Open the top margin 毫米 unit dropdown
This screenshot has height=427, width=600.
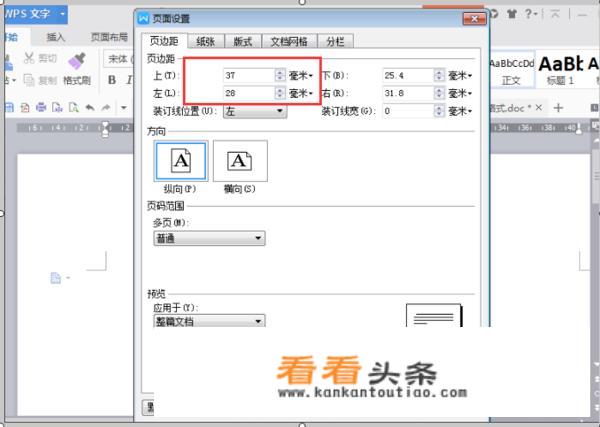point(301,75)
